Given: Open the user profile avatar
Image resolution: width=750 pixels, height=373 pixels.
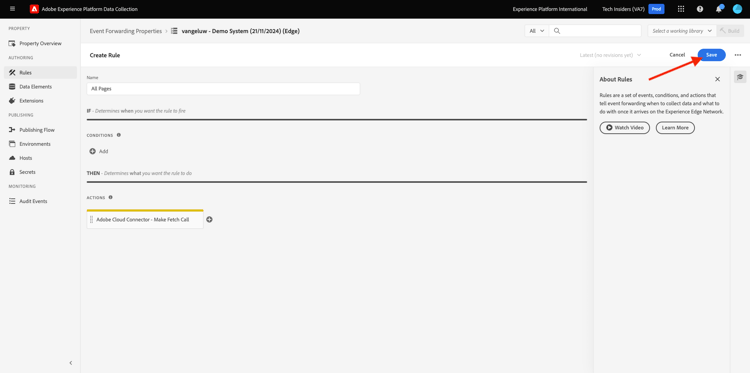Looking at the screenshot, I should [737, 9].
